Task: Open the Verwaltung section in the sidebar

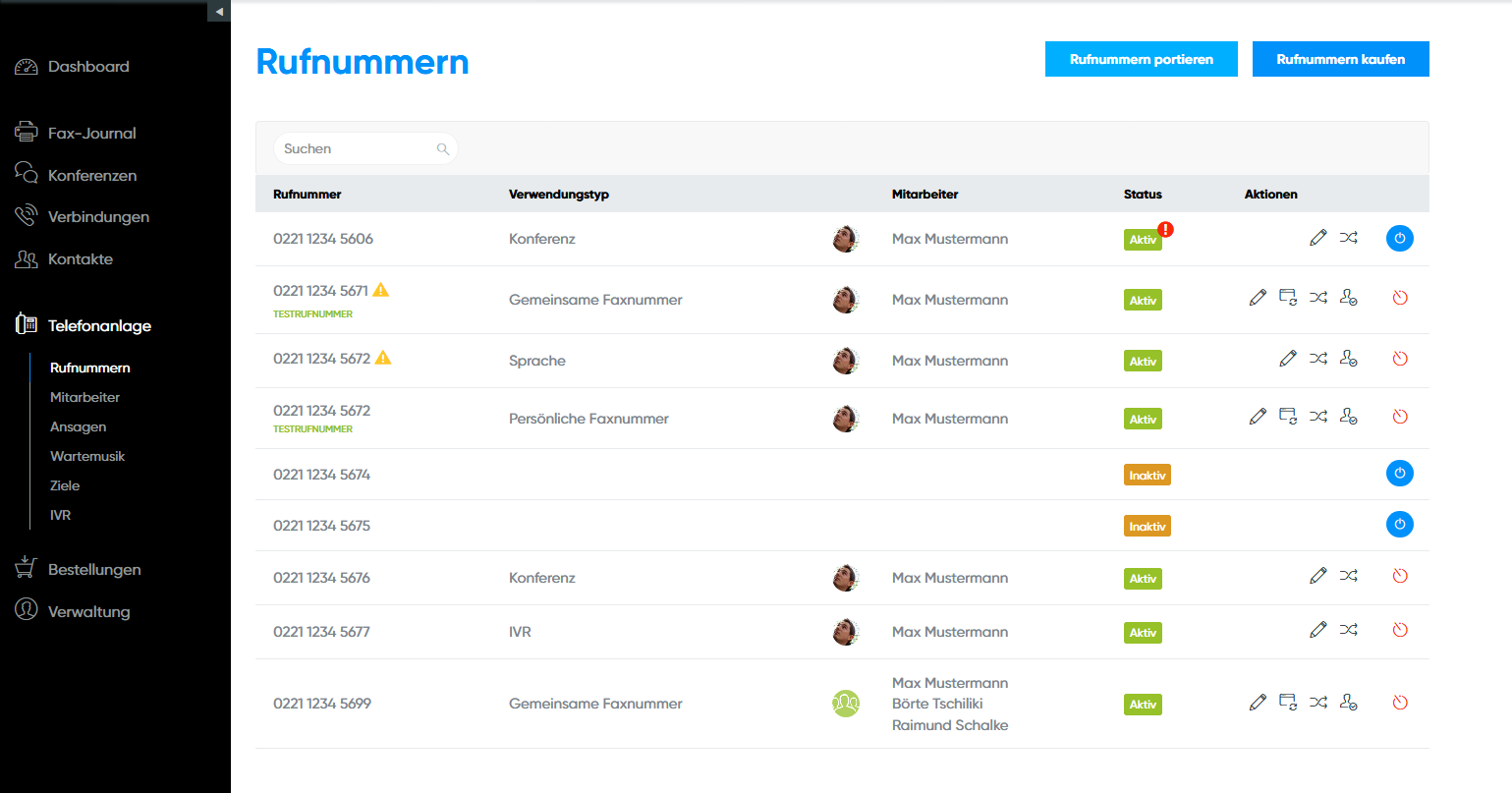Action: 88,611
